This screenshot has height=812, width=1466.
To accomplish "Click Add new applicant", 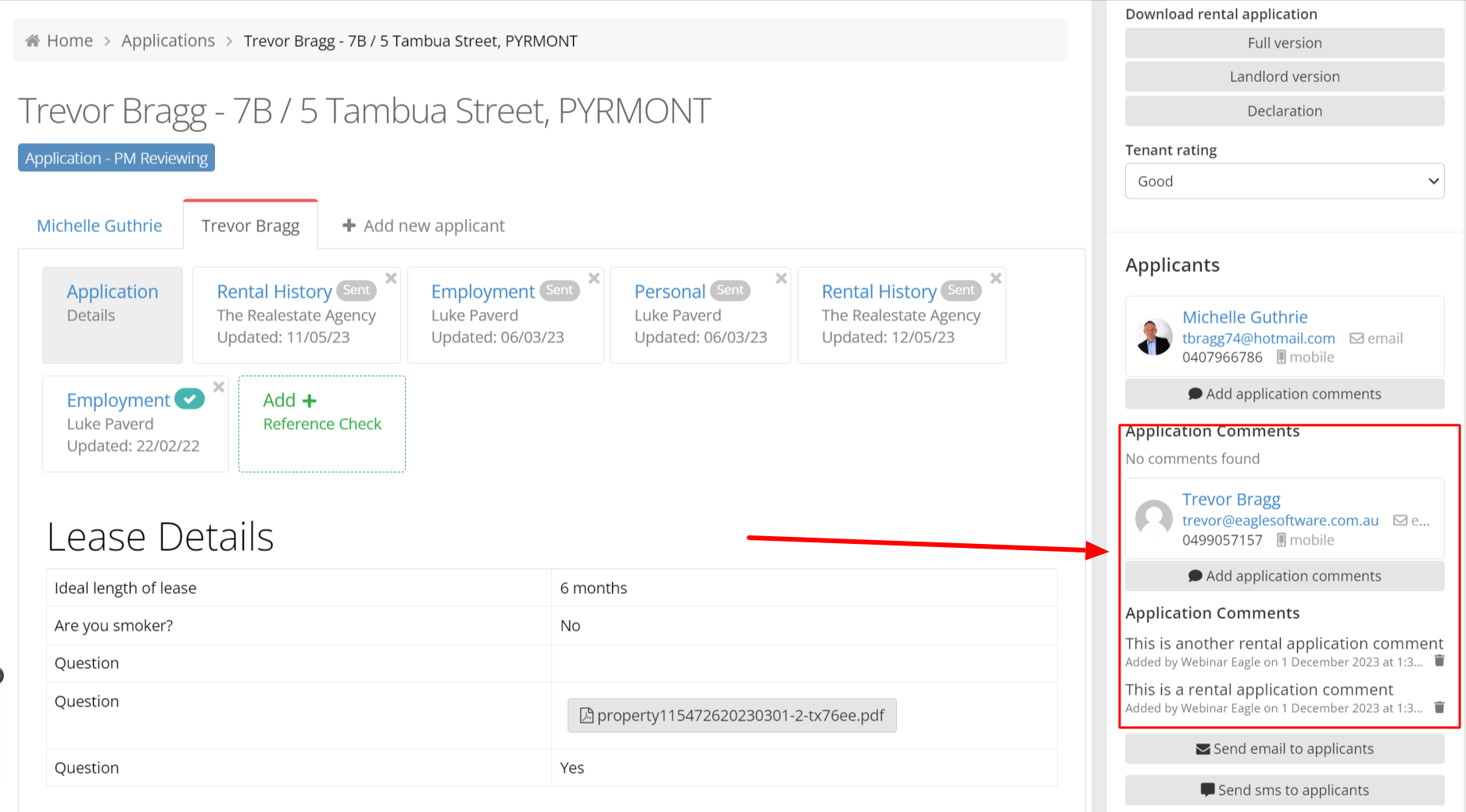I will click(x=424, y=226).
